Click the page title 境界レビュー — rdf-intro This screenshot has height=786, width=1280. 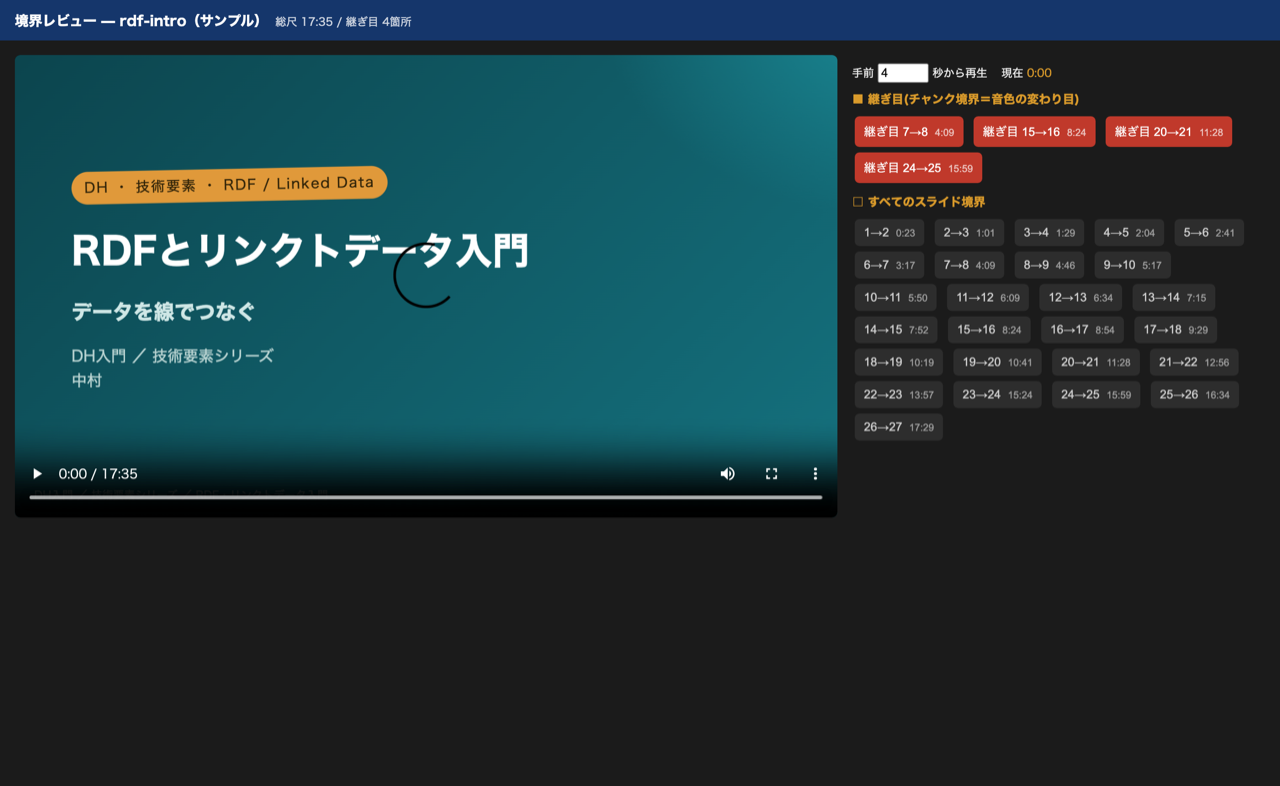pos(138,20)
